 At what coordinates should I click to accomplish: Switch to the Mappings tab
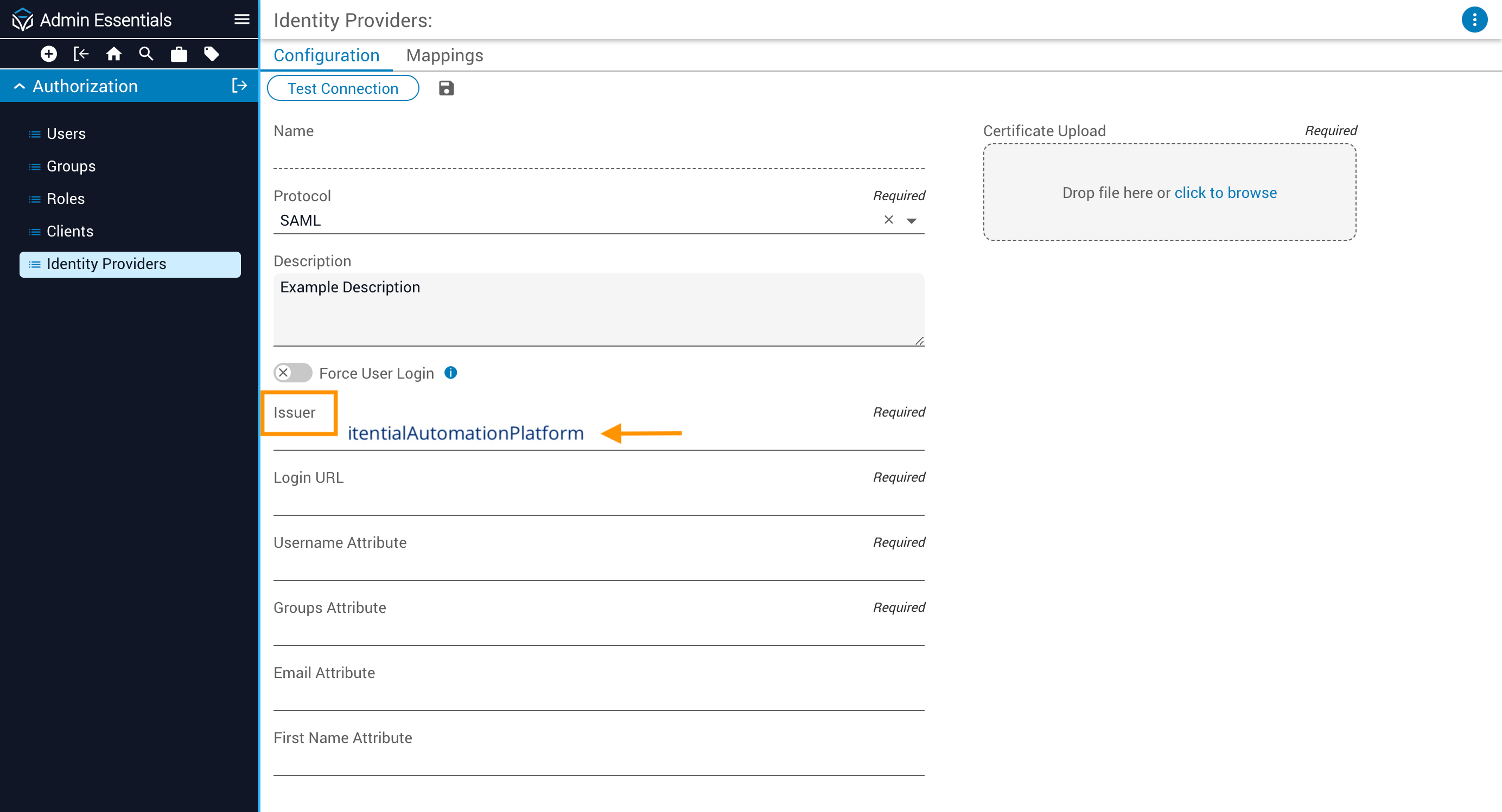click(x=444, y=55)
